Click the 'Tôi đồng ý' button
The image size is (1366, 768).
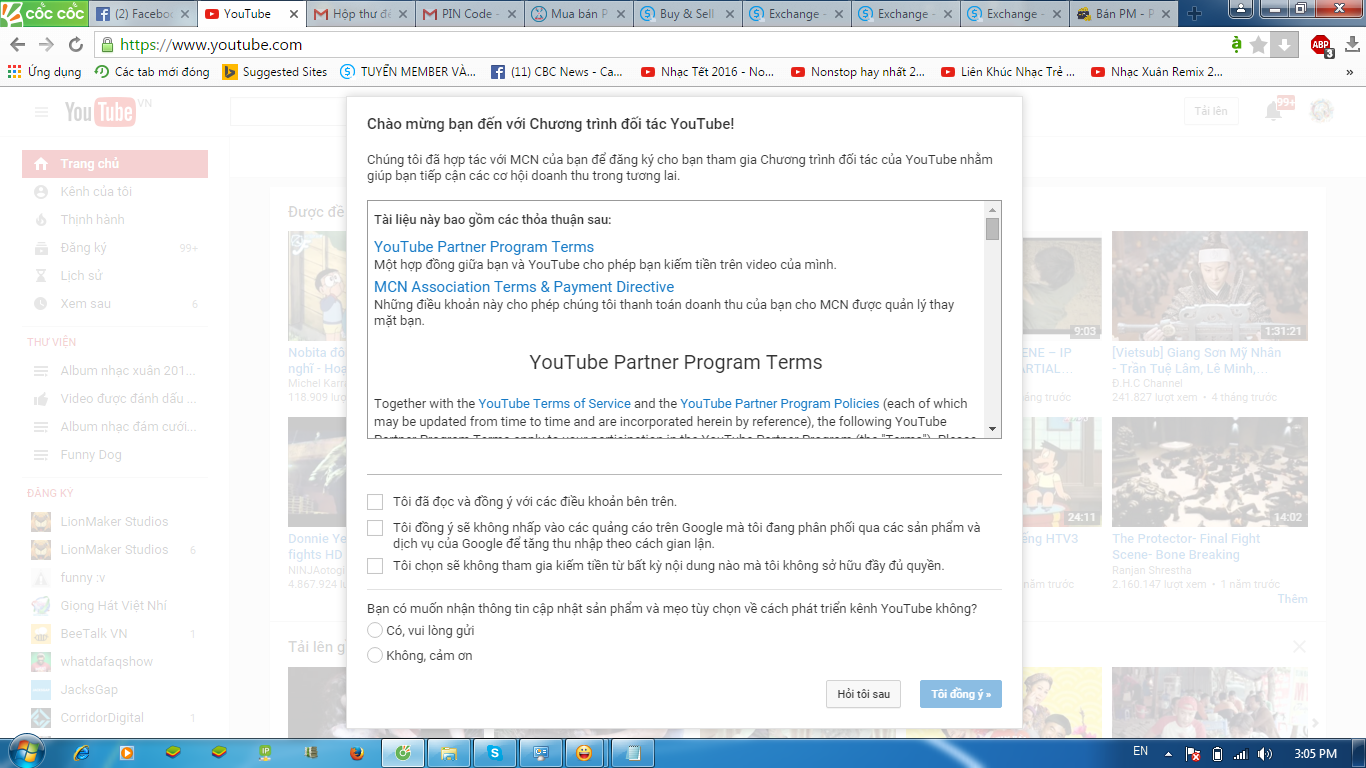pos(961,694)
